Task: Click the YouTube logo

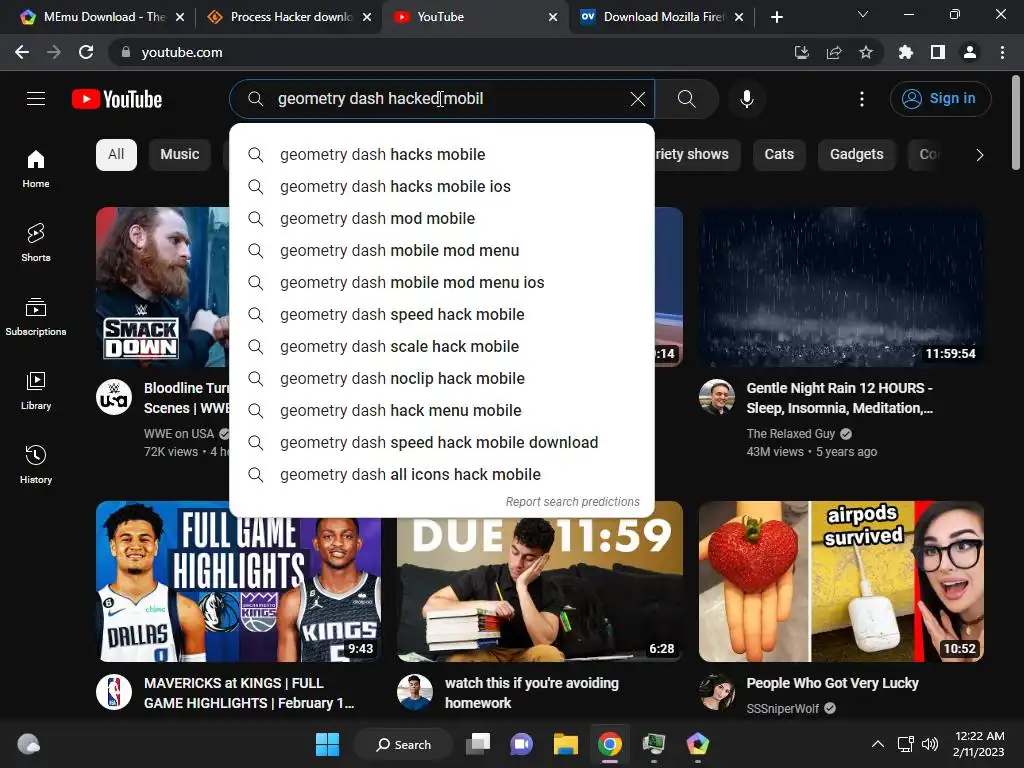Action: (117, 99)
